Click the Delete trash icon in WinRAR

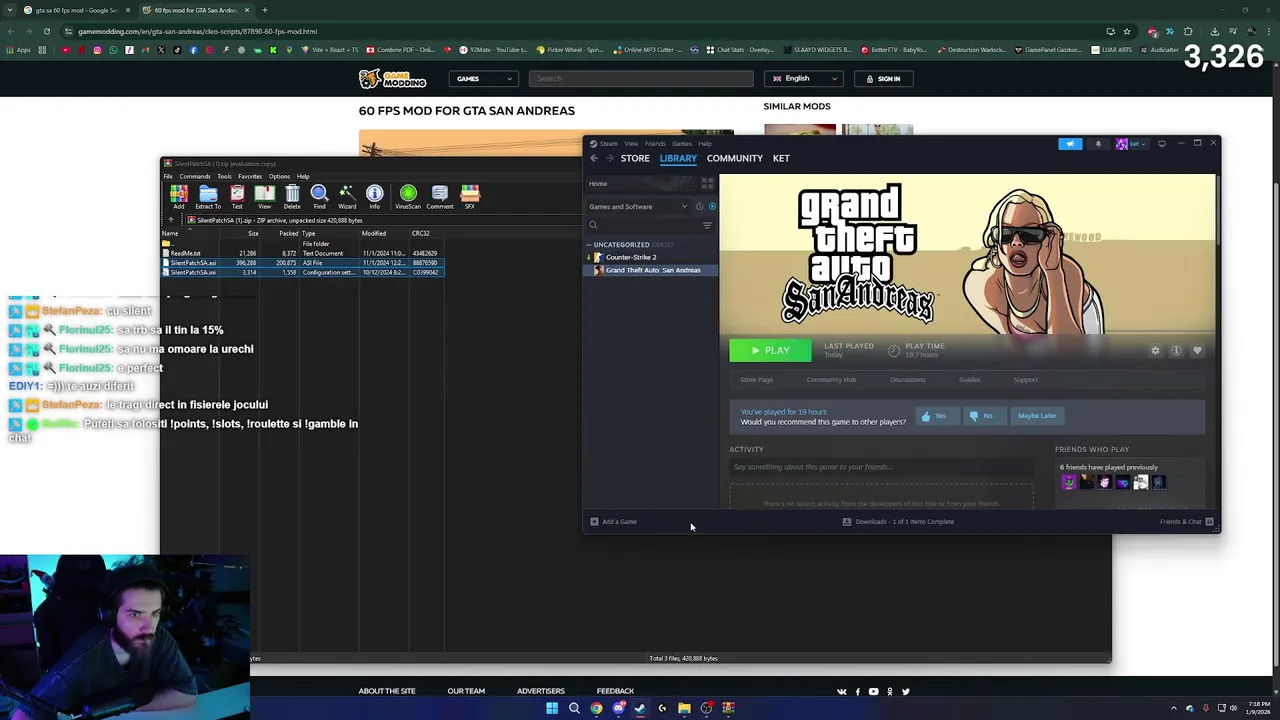pos(292,196)
